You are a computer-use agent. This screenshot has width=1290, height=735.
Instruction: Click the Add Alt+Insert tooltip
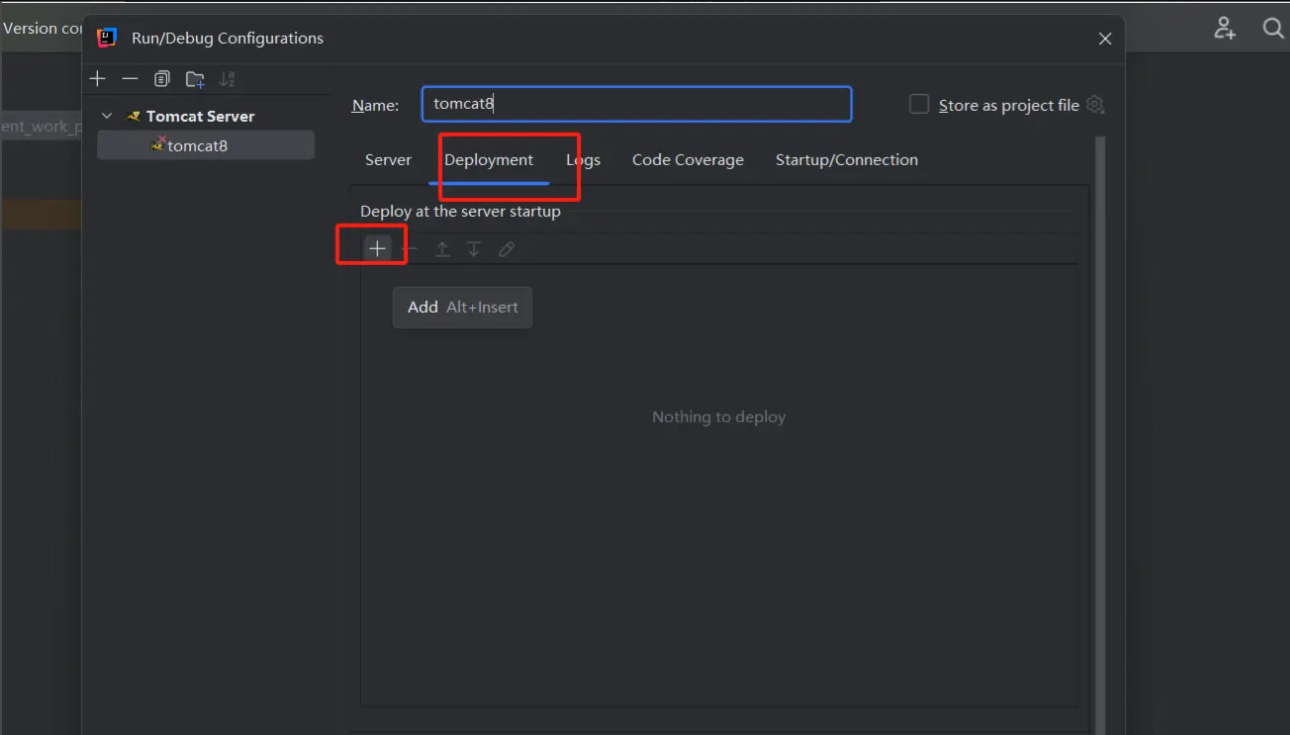click(462, 307)
